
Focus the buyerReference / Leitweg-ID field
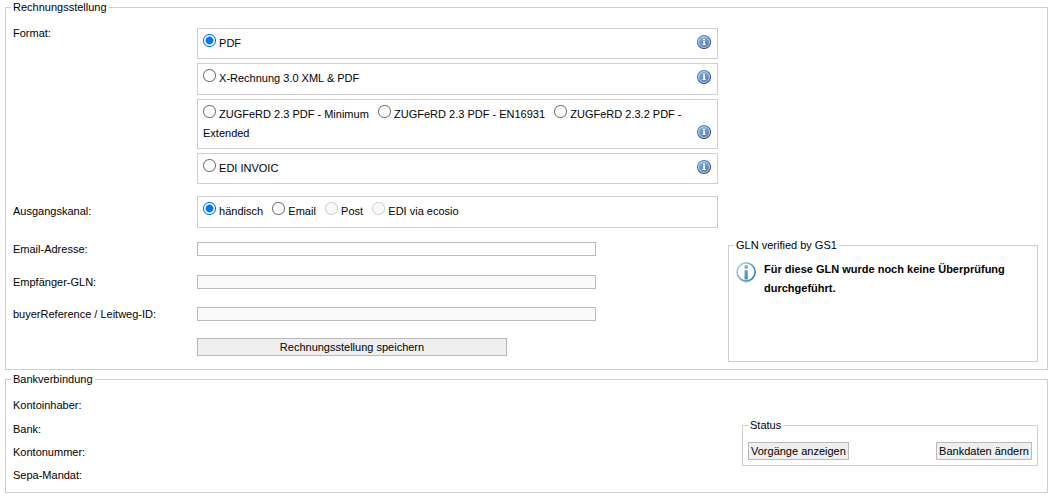pyautogui.click(x=396, y=314)
